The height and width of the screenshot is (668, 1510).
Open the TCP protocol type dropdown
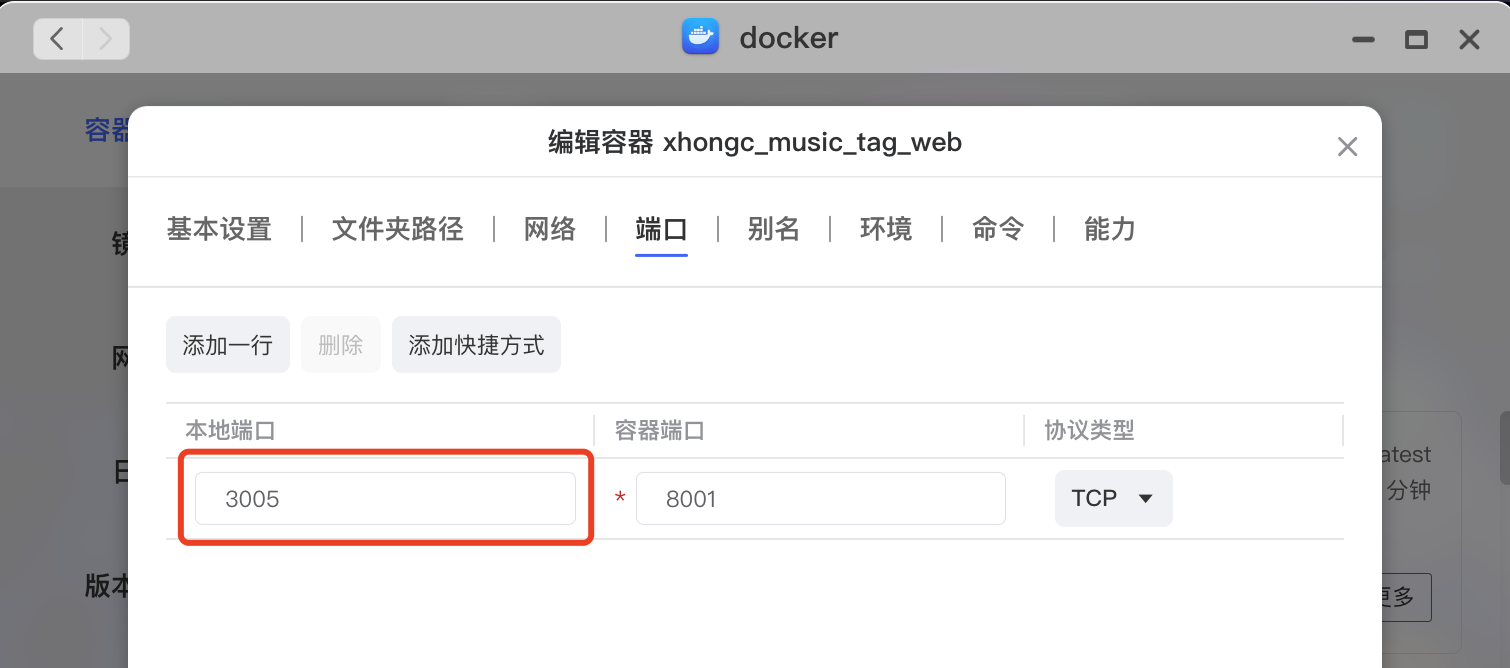click(1113, 498)
